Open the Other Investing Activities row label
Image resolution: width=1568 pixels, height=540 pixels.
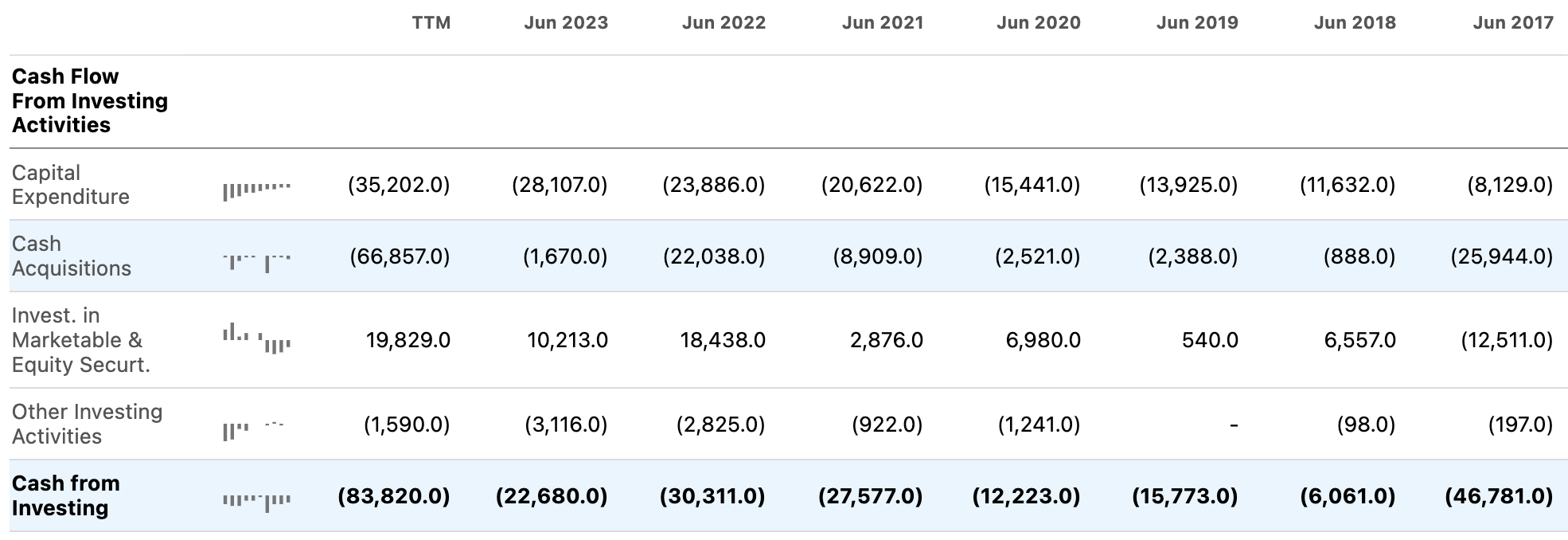tap(87, 424)
